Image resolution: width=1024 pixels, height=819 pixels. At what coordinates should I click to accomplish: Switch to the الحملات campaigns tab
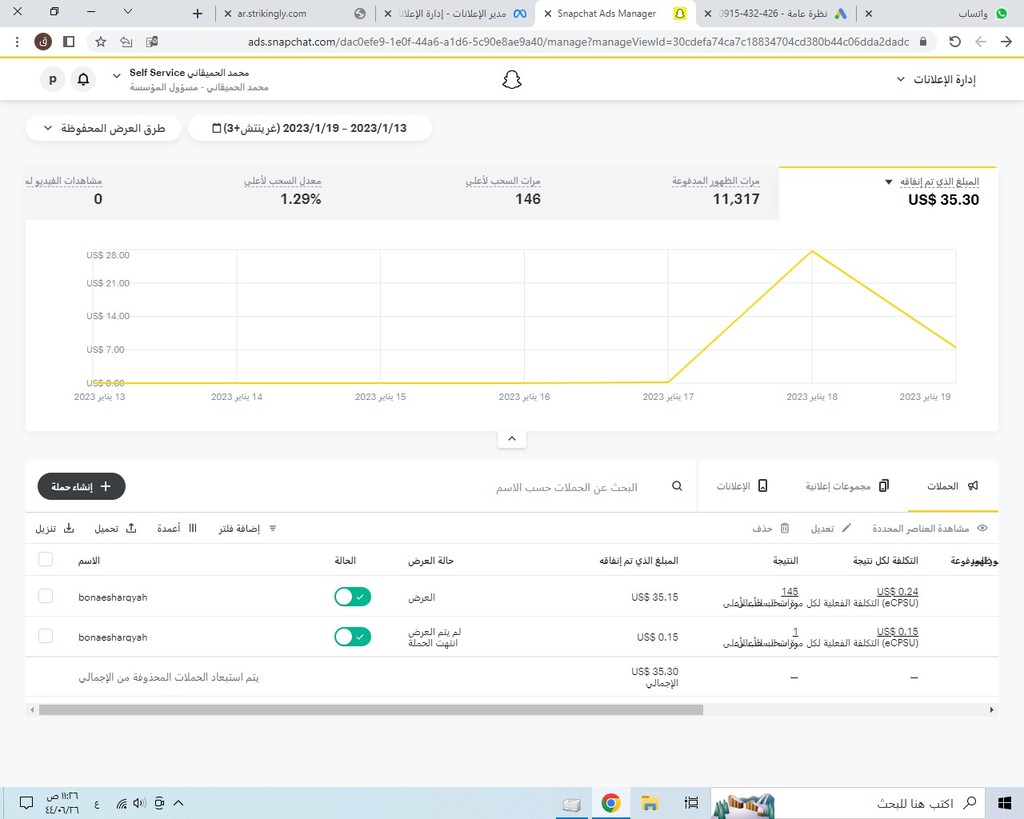pyautogui.click(x=953, y=486)
